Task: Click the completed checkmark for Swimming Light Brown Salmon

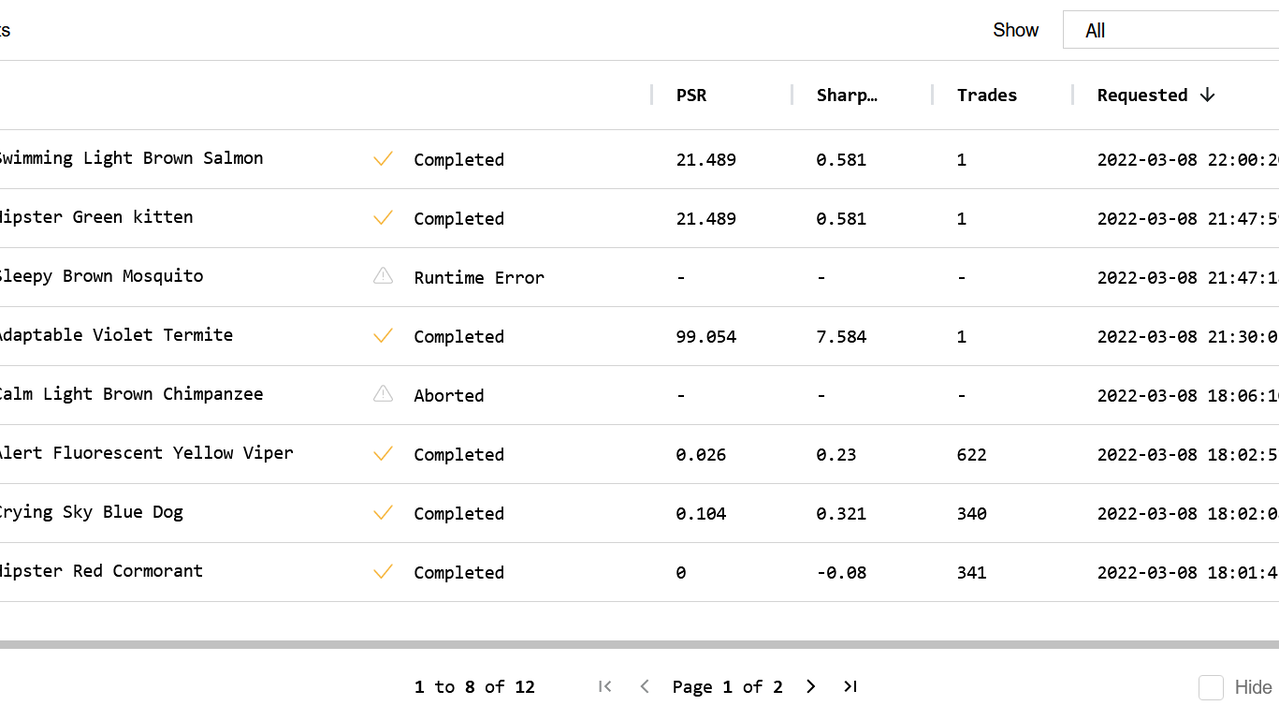Action: (382, 159)
